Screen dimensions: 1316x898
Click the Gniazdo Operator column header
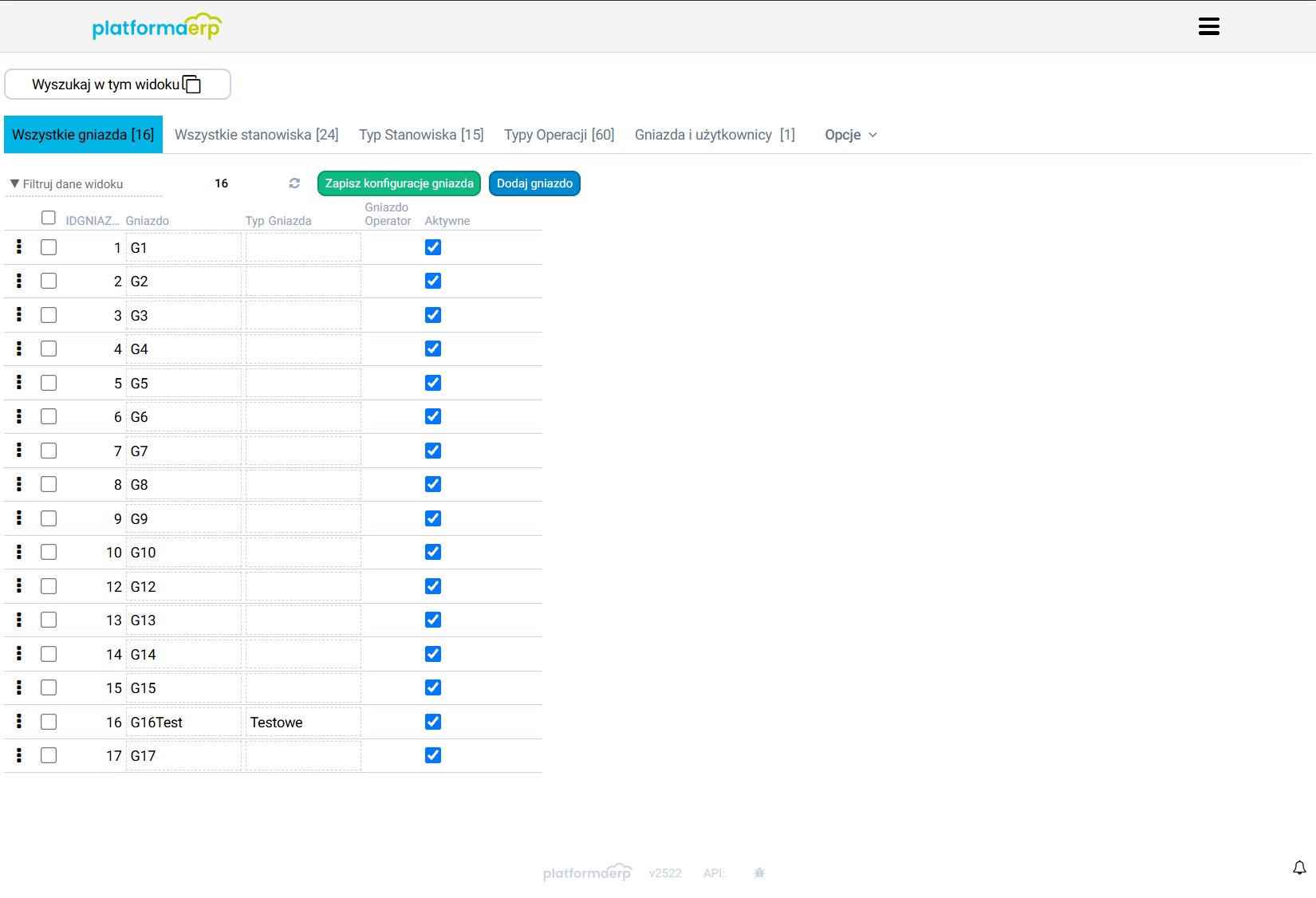[x=388, y=214]
